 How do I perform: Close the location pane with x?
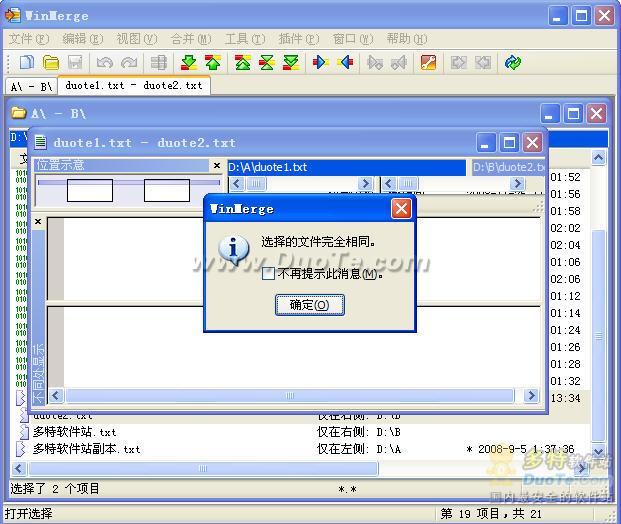pyautogui.click(x=217, y=165)
